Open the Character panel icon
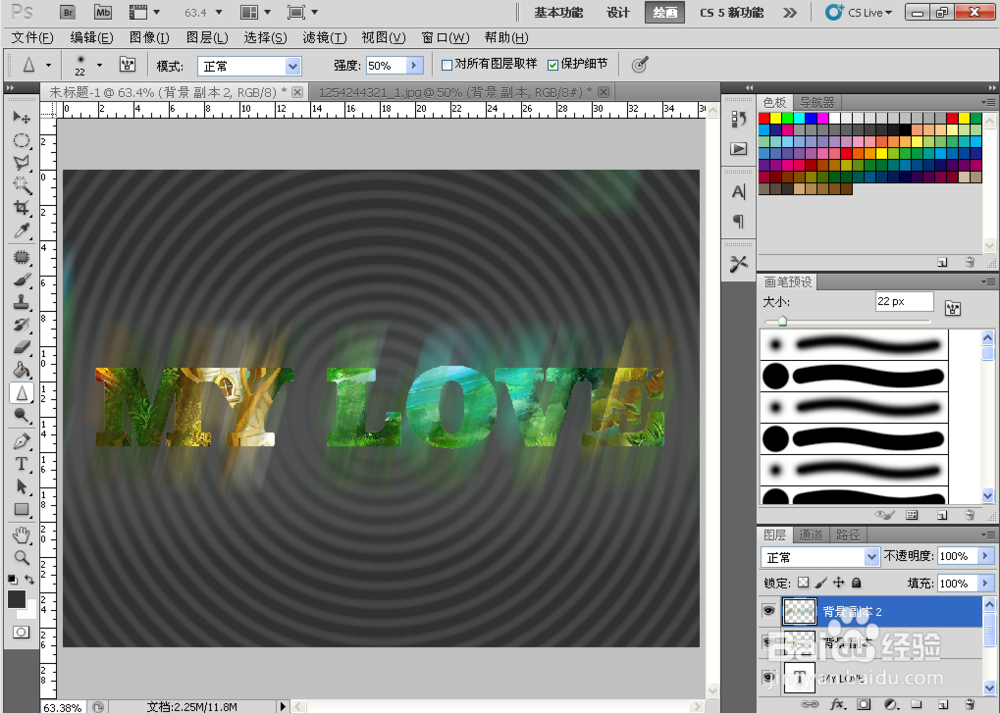This screenshot has height=713, width=1000. [x=737, y=191]
